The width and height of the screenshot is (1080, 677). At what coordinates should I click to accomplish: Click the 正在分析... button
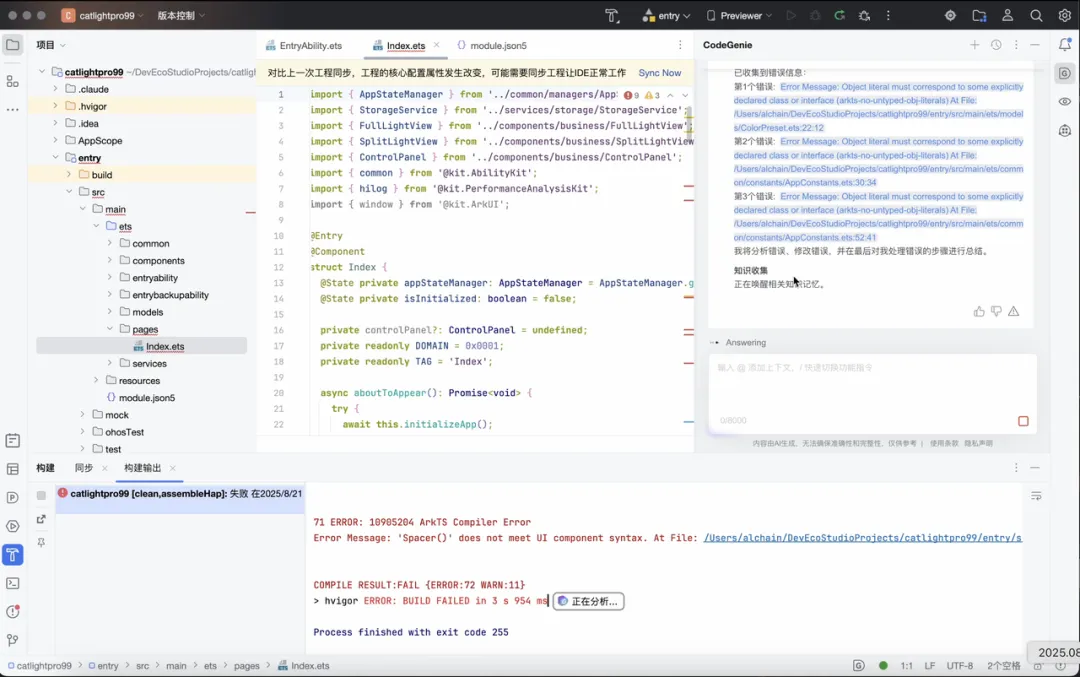pyautogui.click(x=589, y=601)
